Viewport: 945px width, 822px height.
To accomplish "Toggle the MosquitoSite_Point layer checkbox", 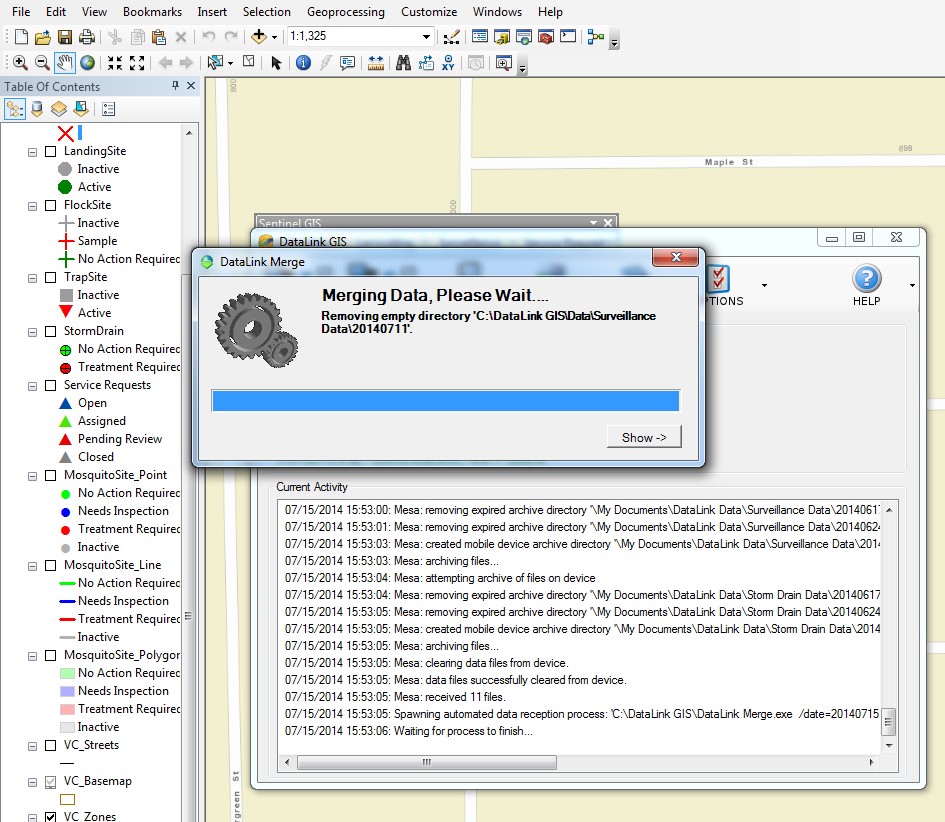I will [x=51, y=475].
